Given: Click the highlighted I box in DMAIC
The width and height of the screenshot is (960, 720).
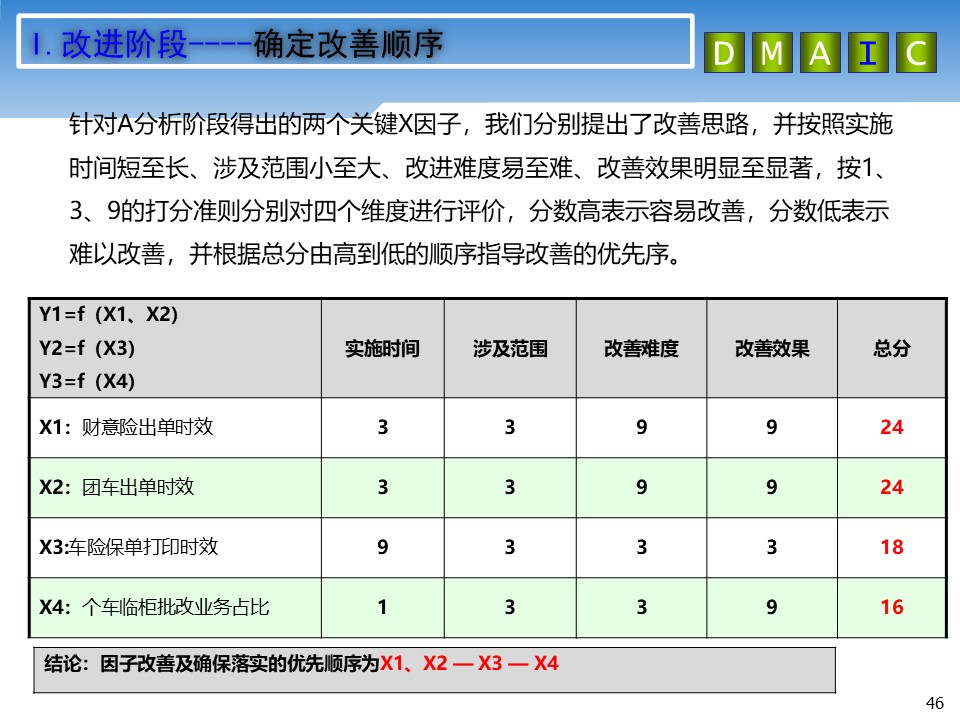Looking at the screenshot, I should point(868,53).
